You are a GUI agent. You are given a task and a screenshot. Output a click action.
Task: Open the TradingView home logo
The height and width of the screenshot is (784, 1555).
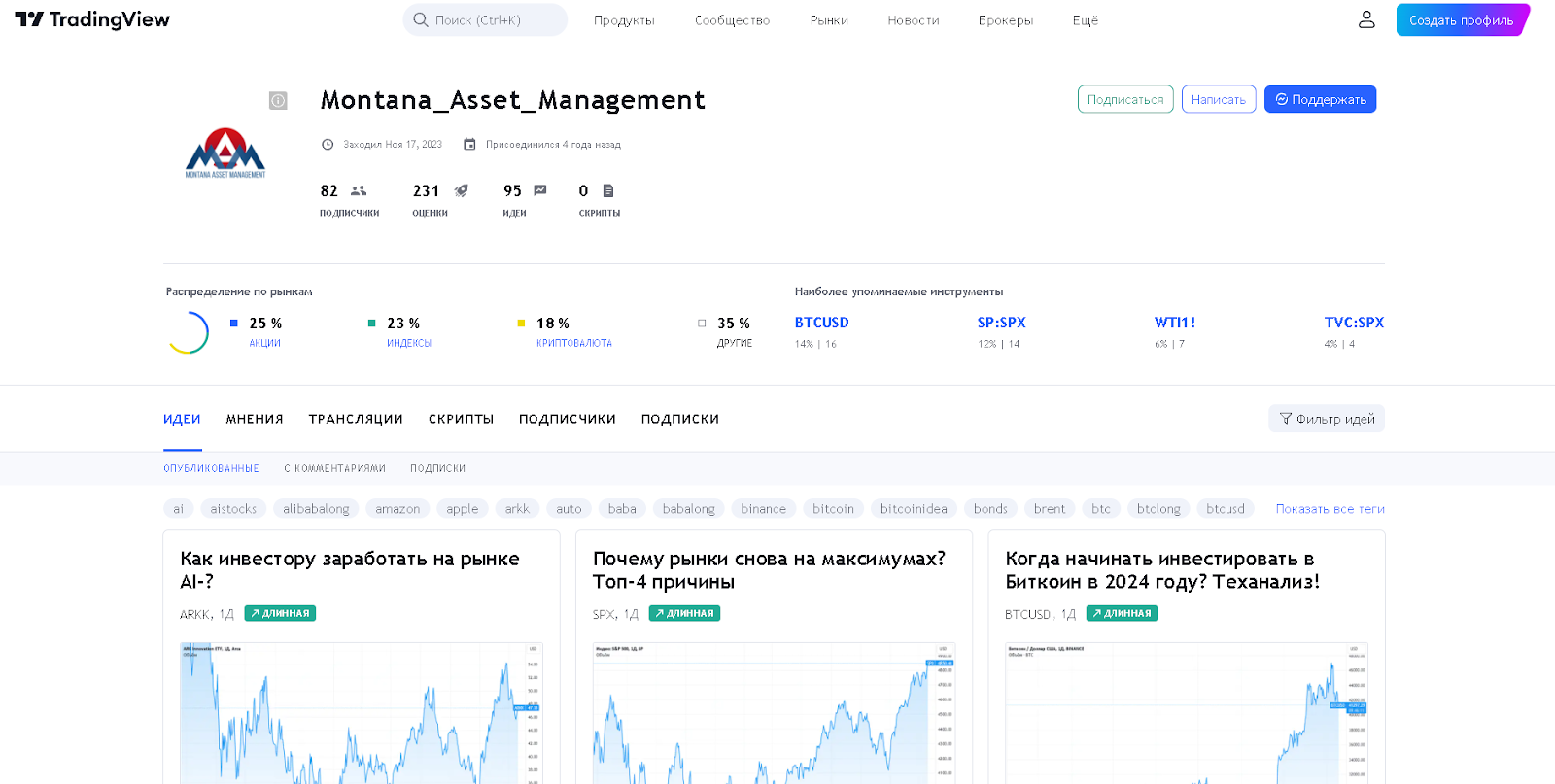tap(92, 19)
